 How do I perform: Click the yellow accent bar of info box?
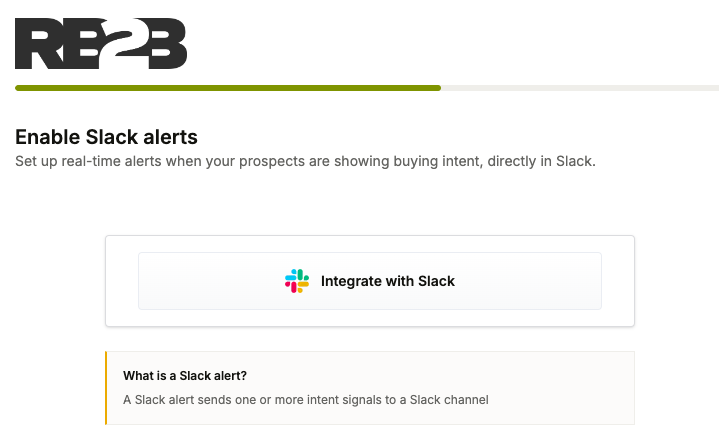coord(106,388)
